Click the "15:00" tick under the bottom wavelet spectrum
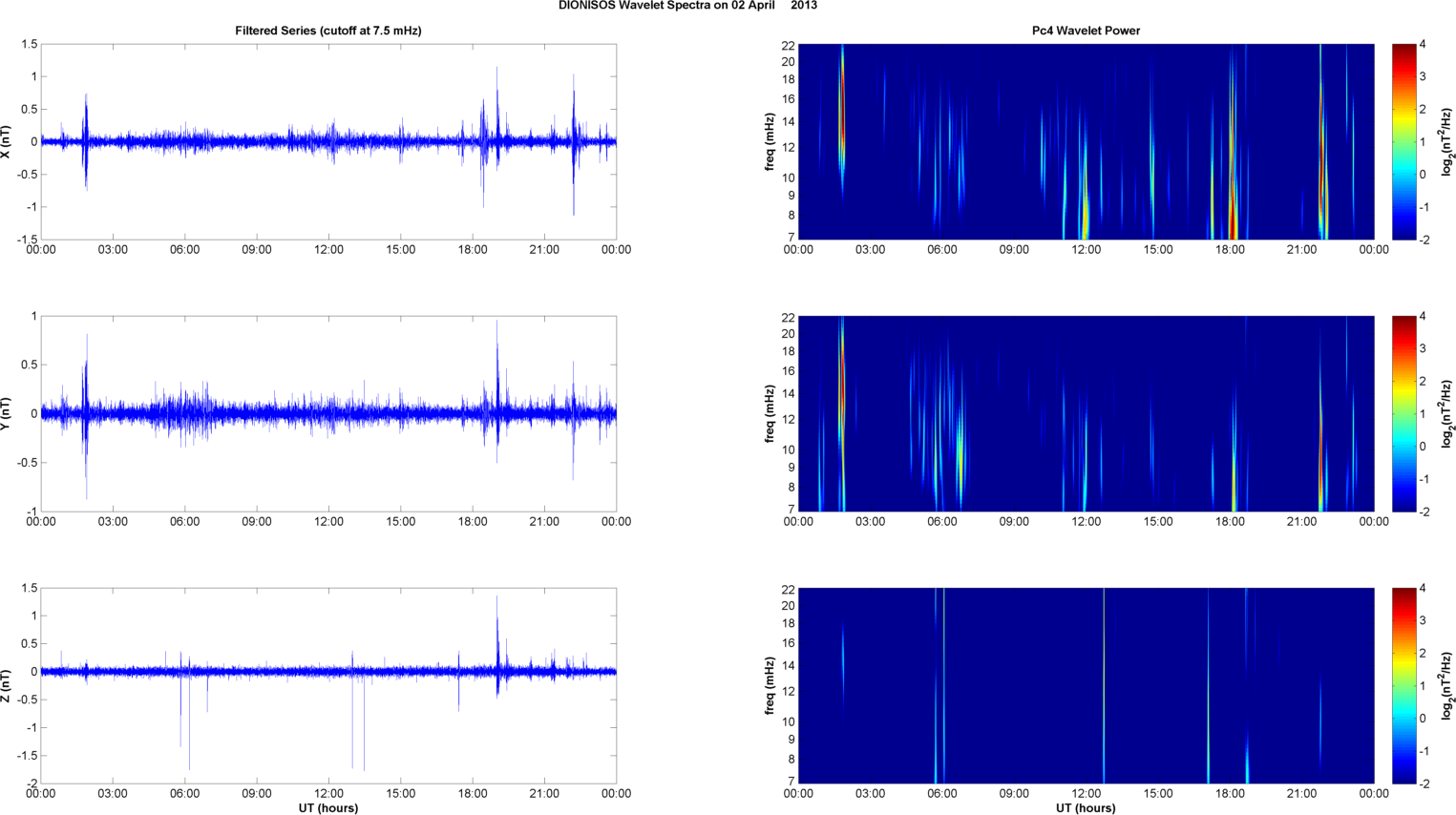 click(x=1158, y=794)
